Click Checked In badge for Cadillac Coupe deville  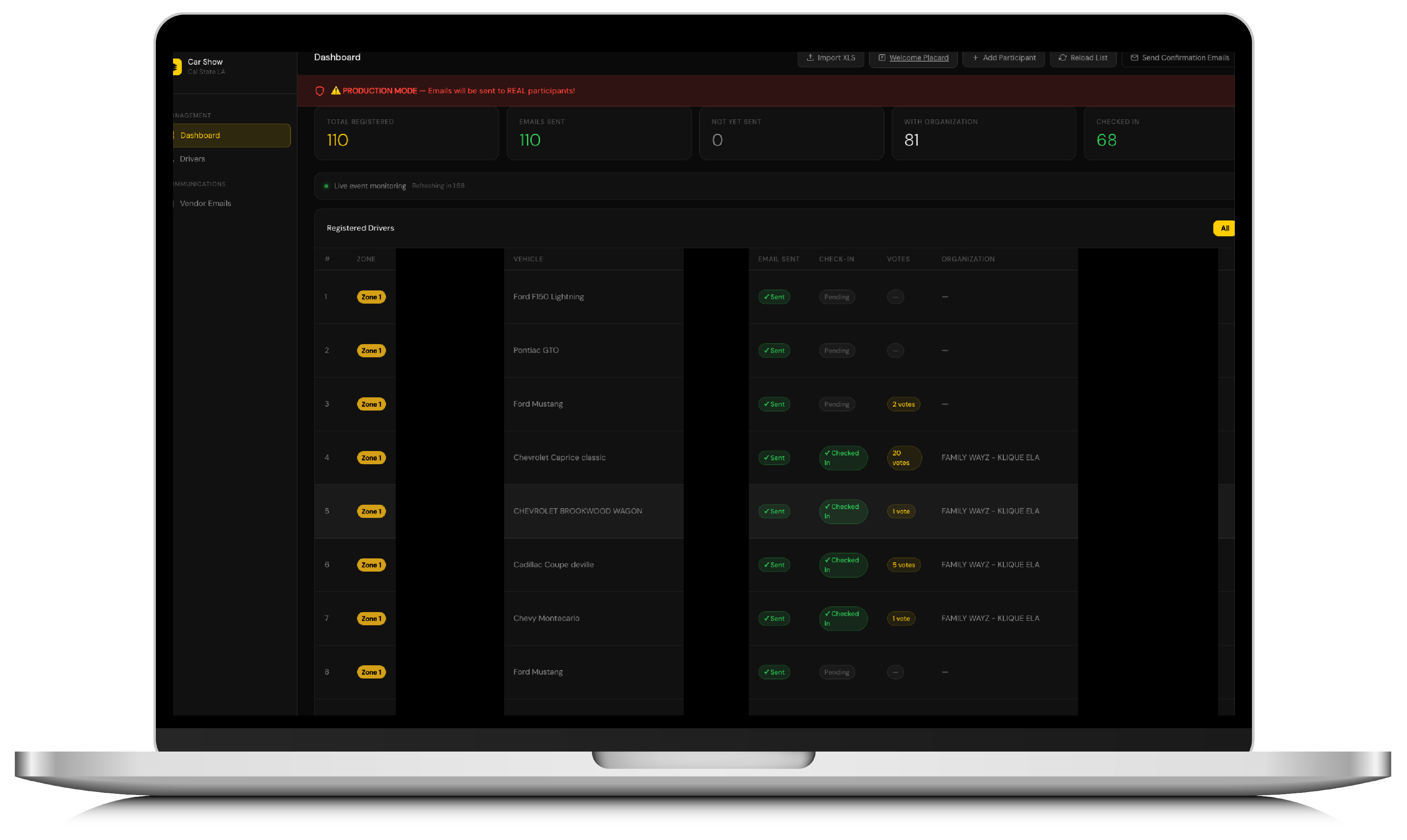[843, 565]
